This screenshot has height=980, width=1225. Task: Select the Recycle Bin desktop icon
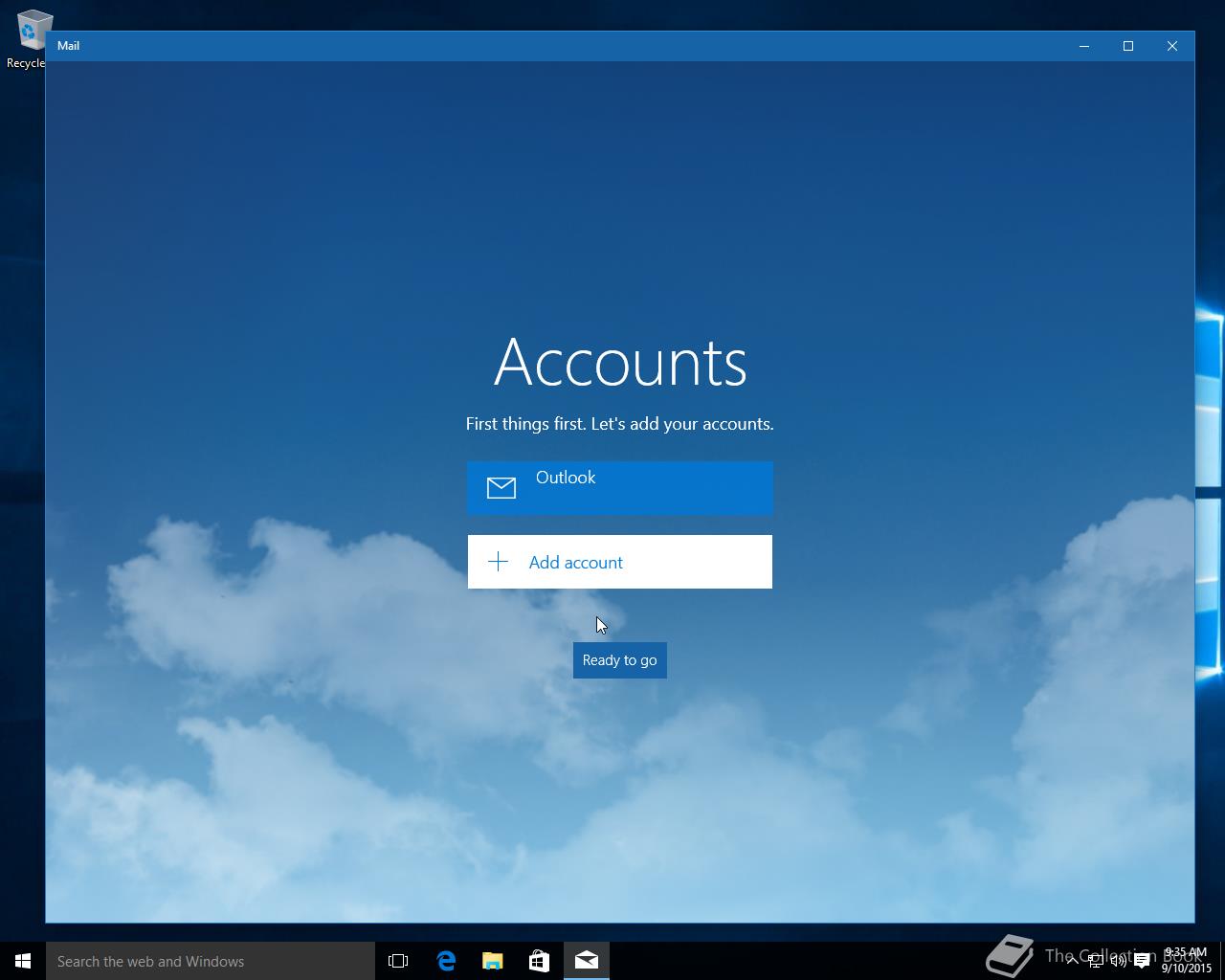(x=29, y=39)
